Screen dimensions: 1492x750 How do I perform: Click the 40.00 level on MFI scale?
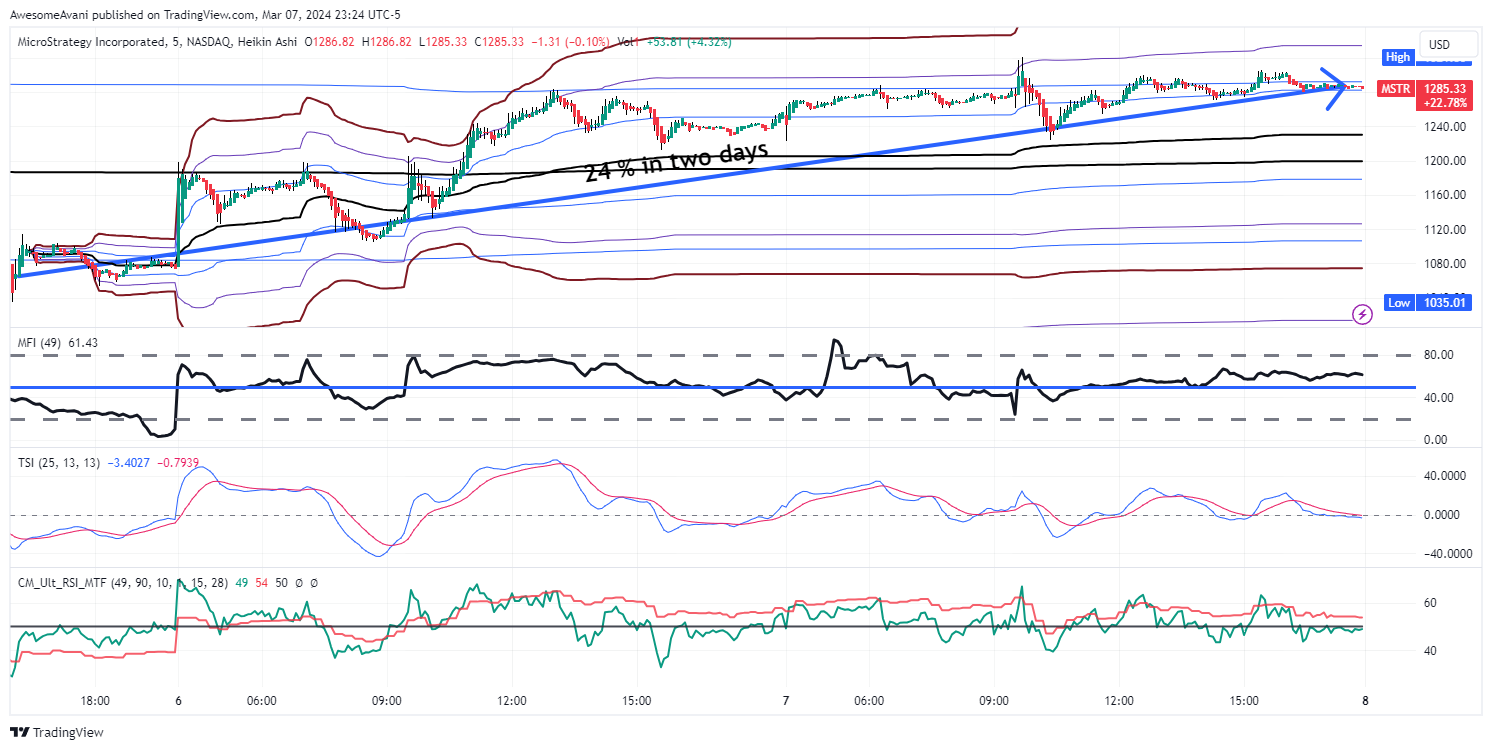pos(1437,398)
